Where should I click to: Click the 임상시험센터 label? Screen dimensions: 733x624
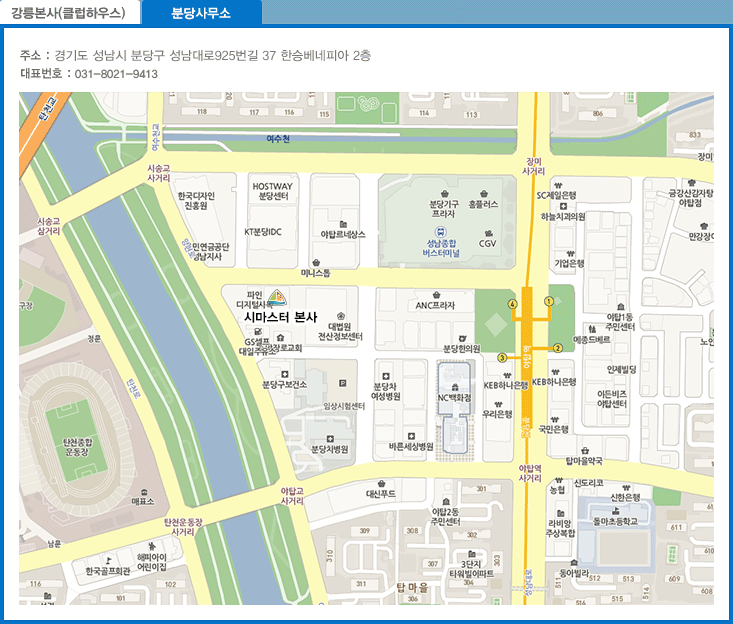(344, 407)
